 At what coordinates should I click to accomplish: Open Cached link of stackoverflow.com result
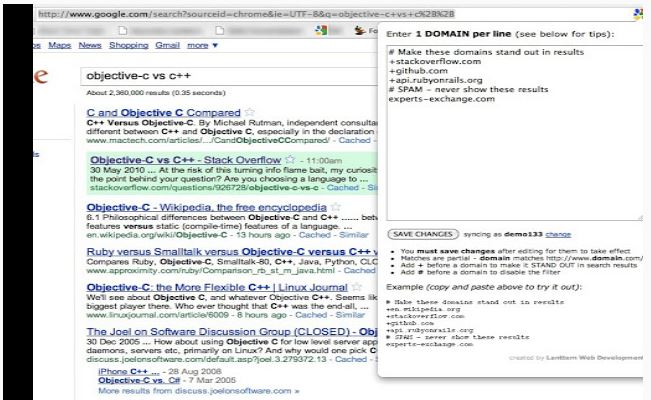(x=343, y=188)
